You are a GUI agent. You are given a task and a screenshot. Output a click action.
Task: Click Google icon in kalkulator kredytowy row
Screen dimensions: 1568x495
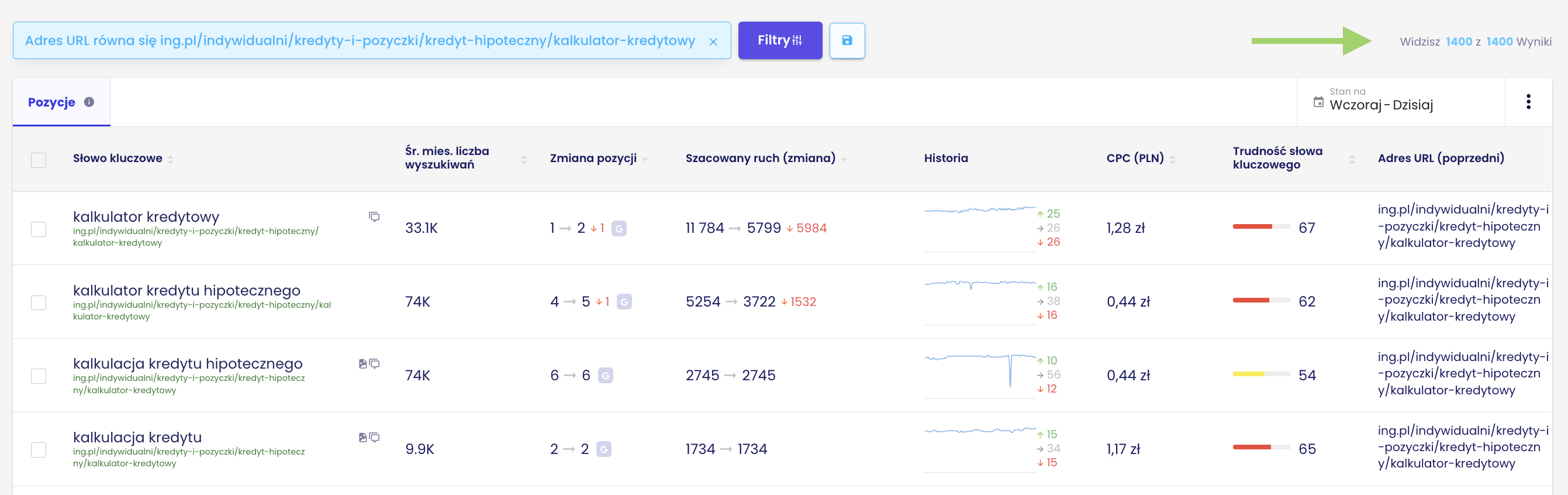pos(619,228)
